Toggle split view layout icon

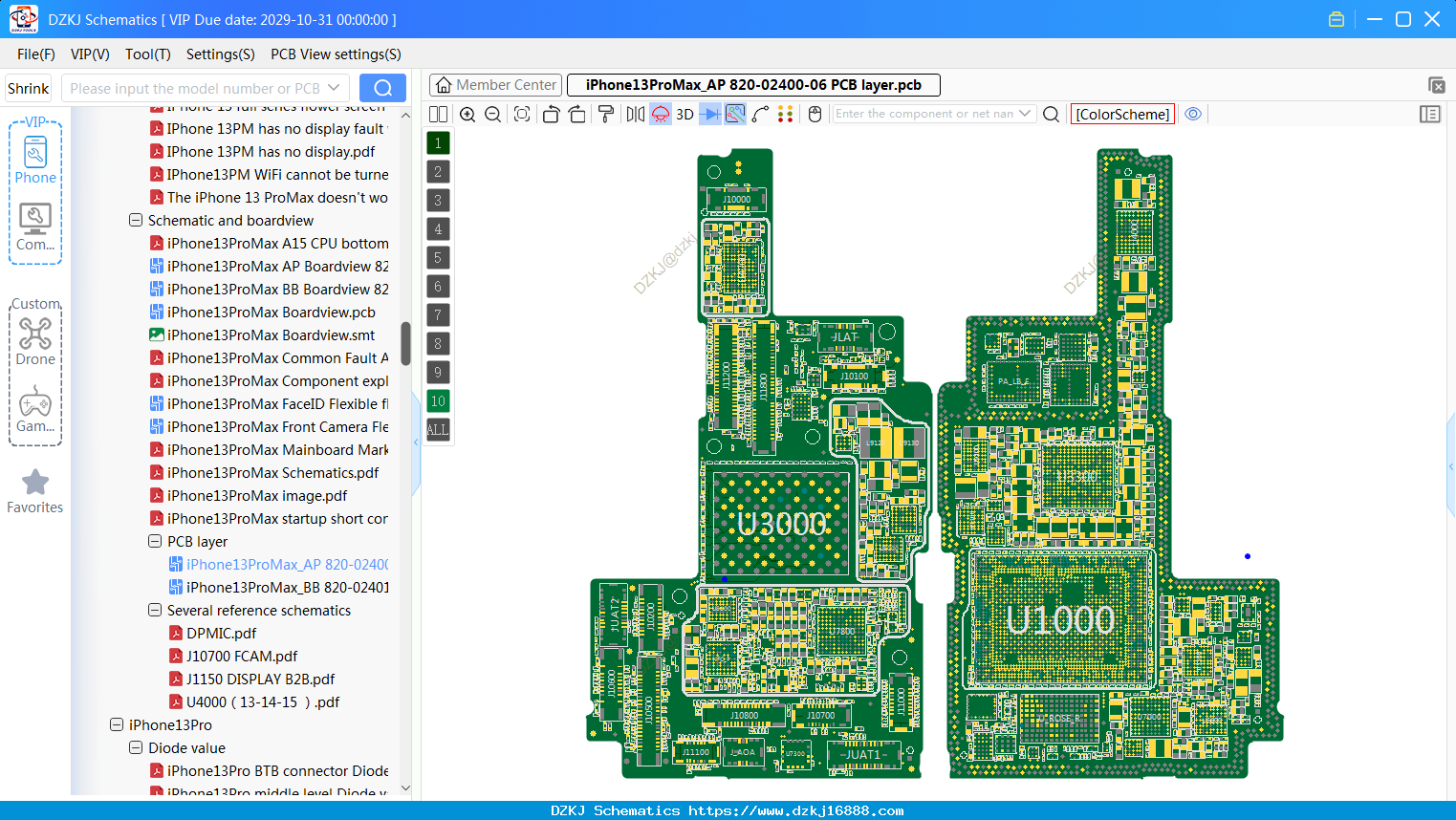[x=438, y=114]
